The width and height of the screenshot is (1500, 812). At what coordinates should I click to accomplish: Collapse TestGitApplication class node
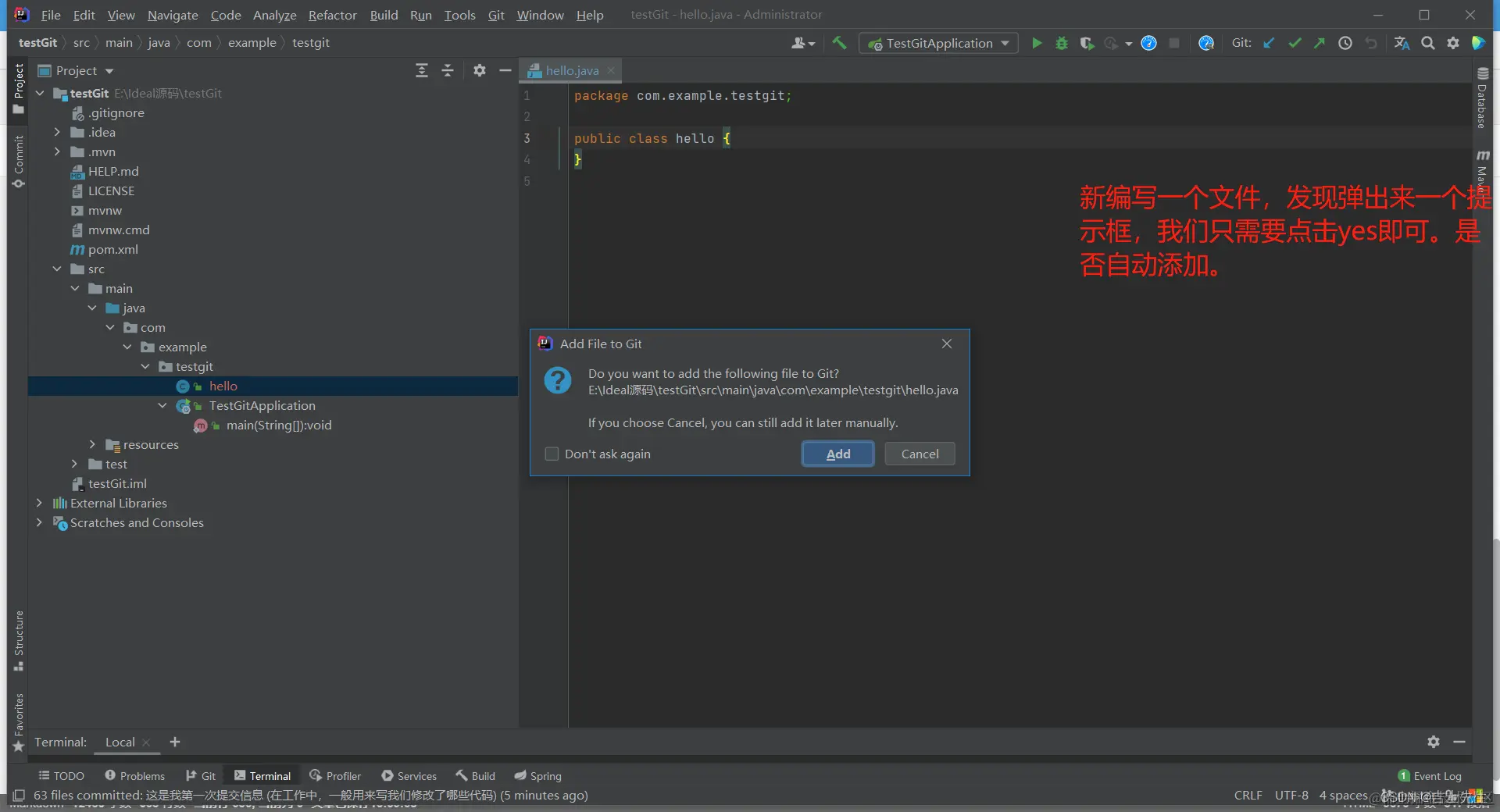[162, 406]
